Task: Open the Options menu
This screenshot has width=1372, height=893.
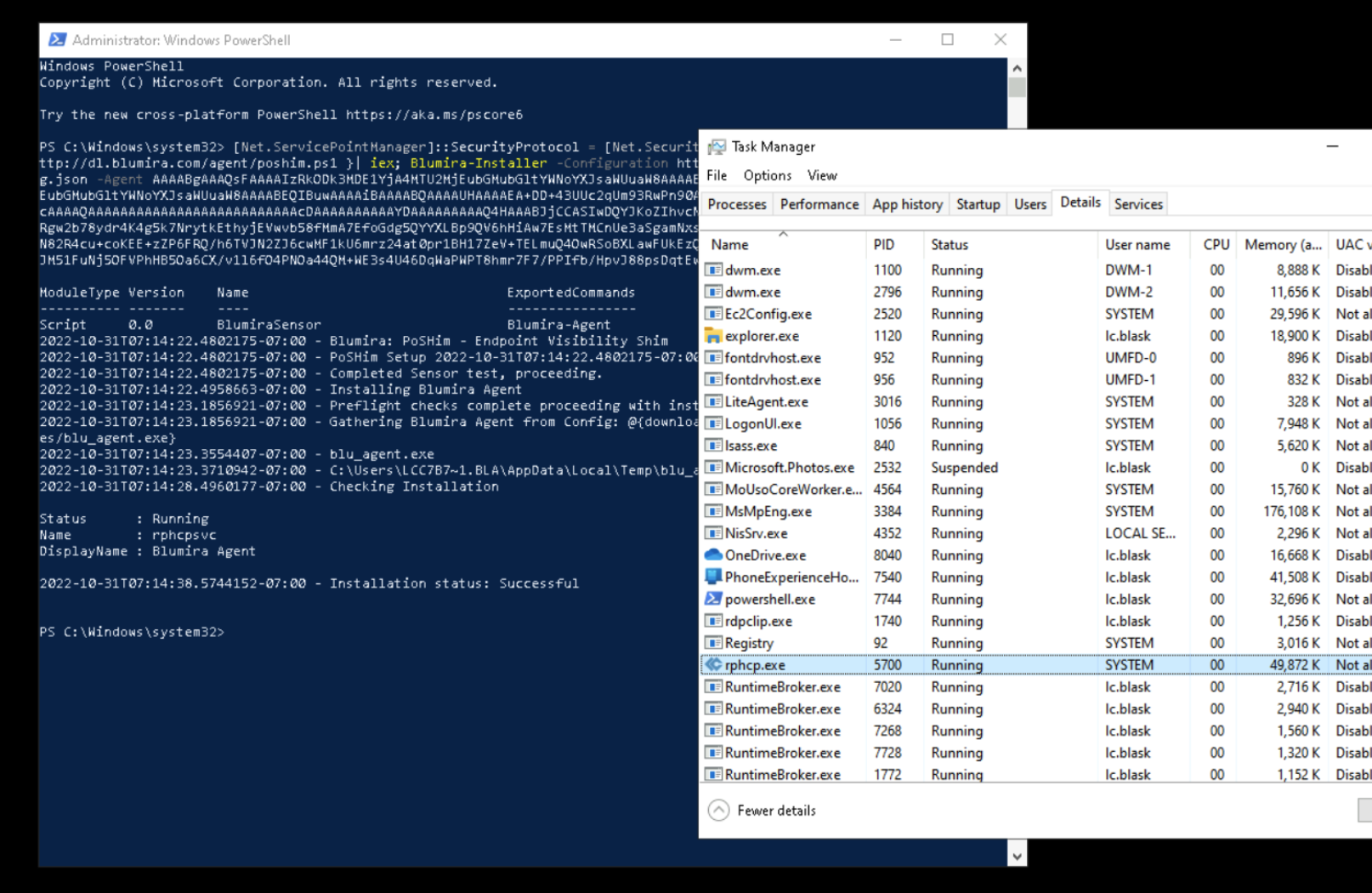Action: coord(767,175)
